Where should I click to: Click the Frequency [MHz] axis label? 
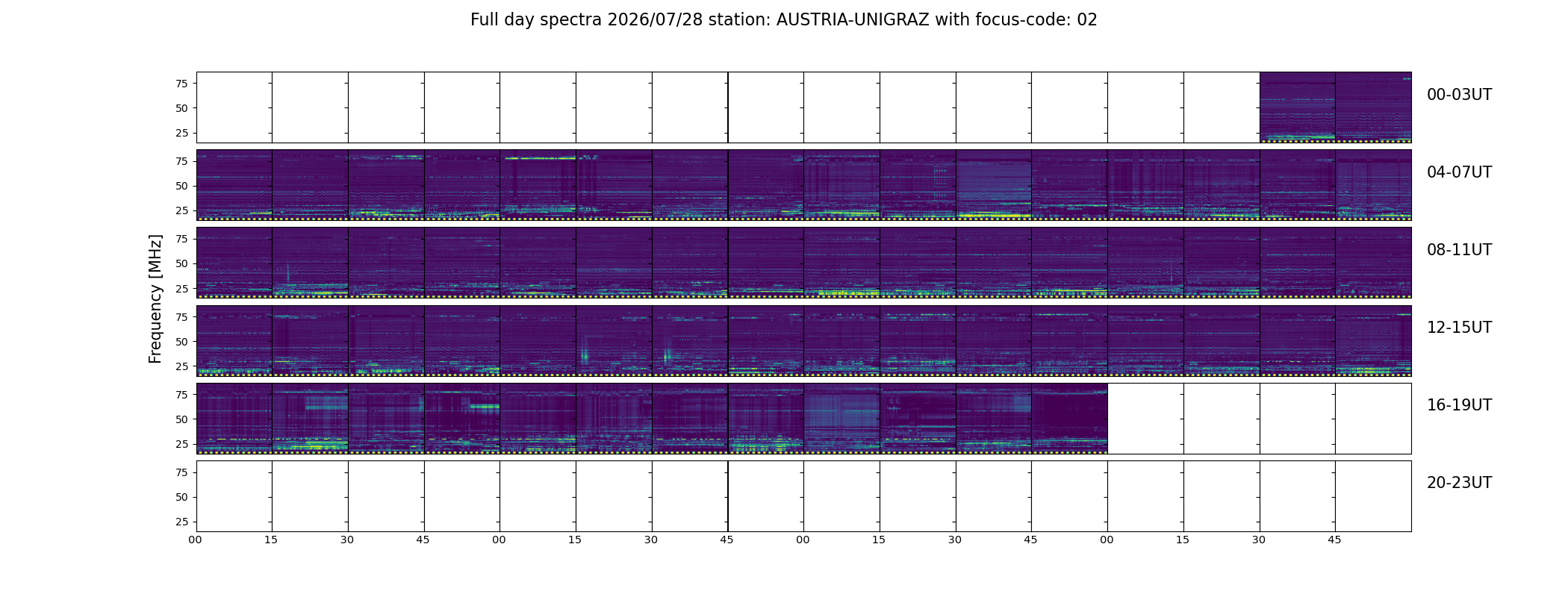(155, 298)
